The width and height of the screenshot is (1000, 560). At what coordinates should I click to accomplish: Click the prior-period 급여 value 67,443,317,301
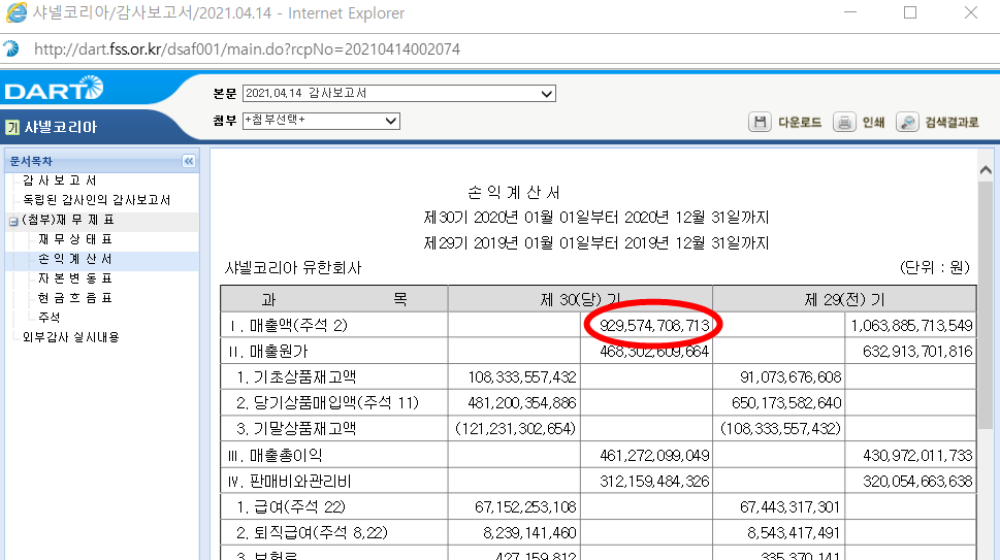click(790, 507)
